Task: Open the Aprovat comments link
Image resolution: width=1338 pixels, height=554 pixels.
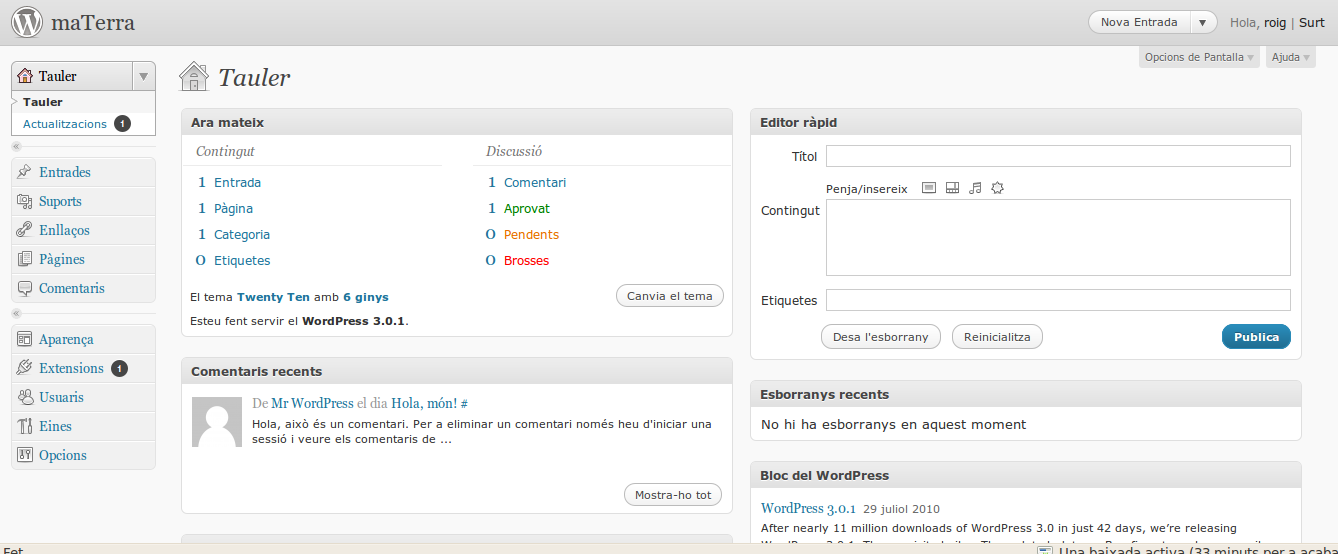Action: (527, 209)
